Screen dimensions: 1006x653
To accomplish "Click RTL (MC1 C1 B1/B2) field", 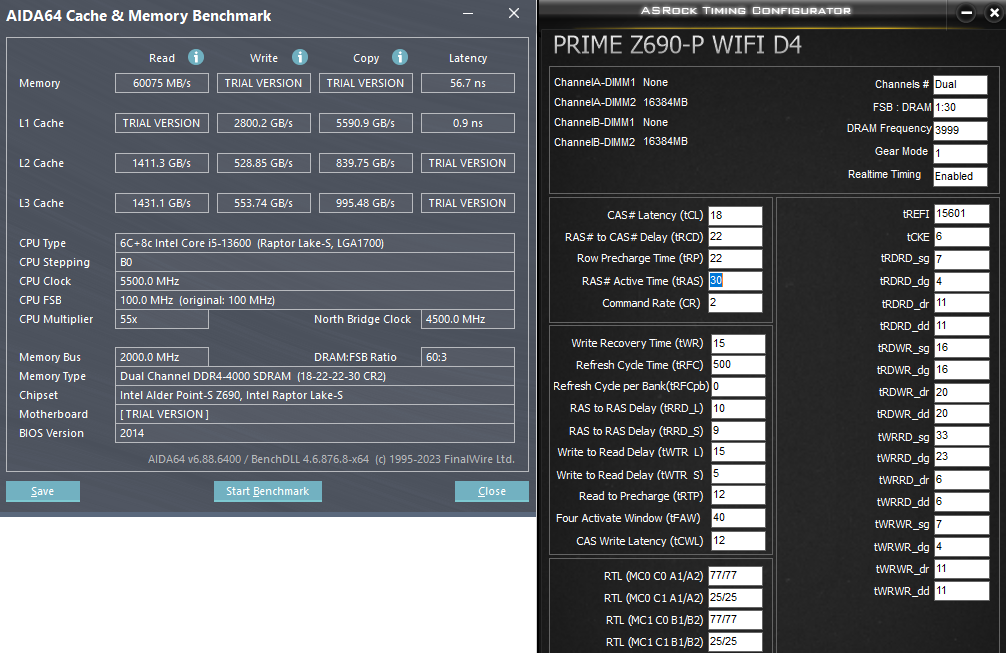I will (x=735, y=641).
